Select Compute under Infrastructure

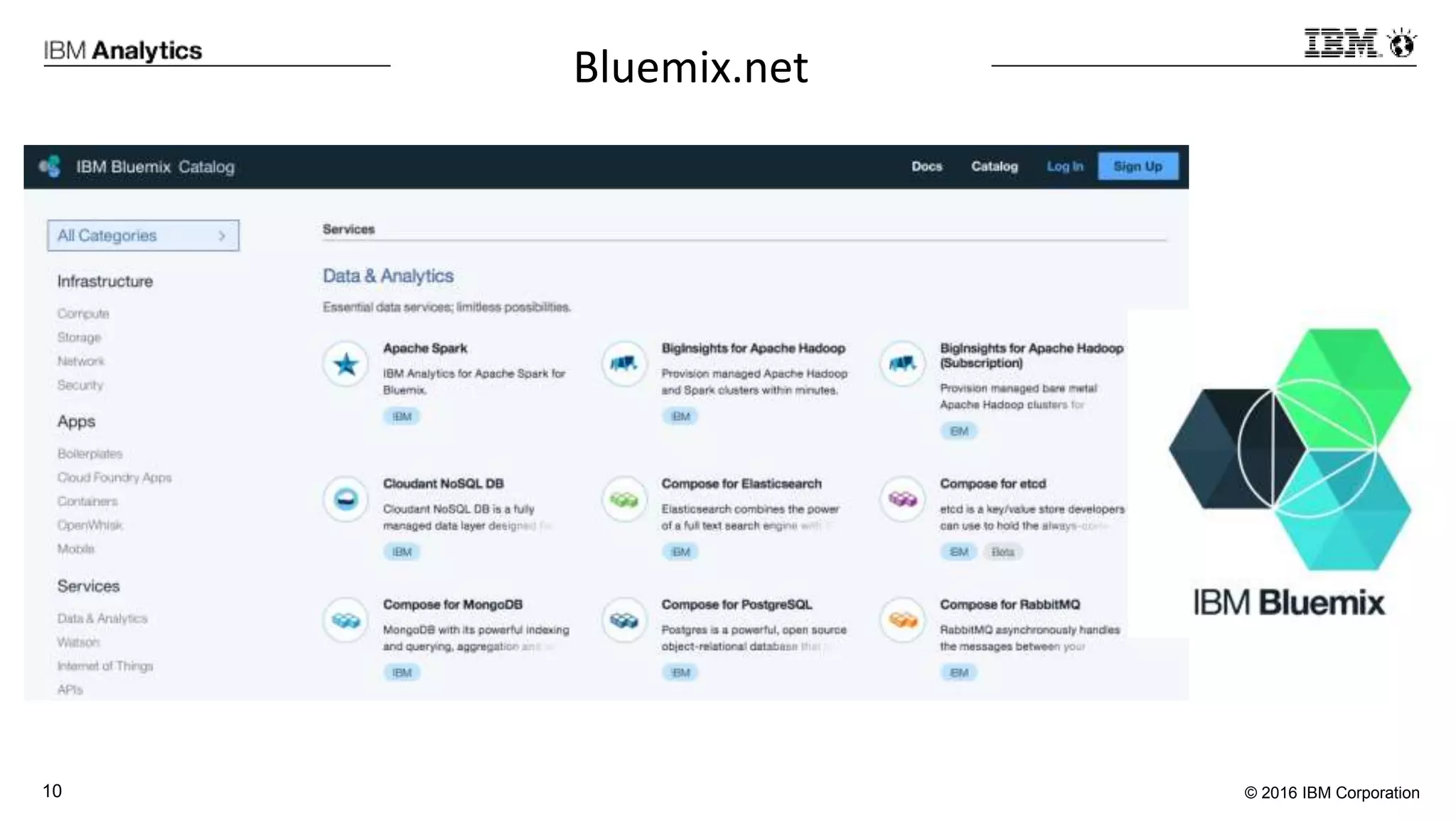tap(83, 314)
